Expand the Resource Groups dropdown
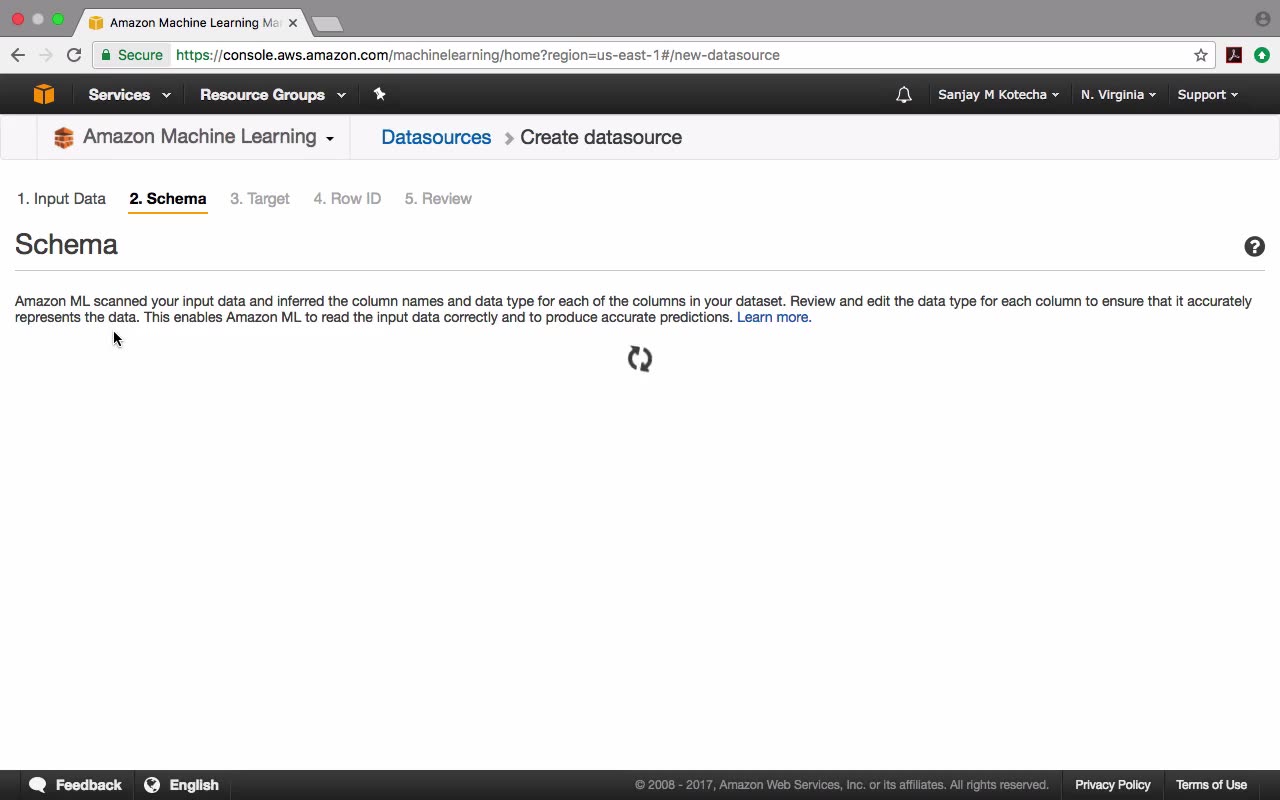Viewport: 1280px width, 800px height. 273,95
